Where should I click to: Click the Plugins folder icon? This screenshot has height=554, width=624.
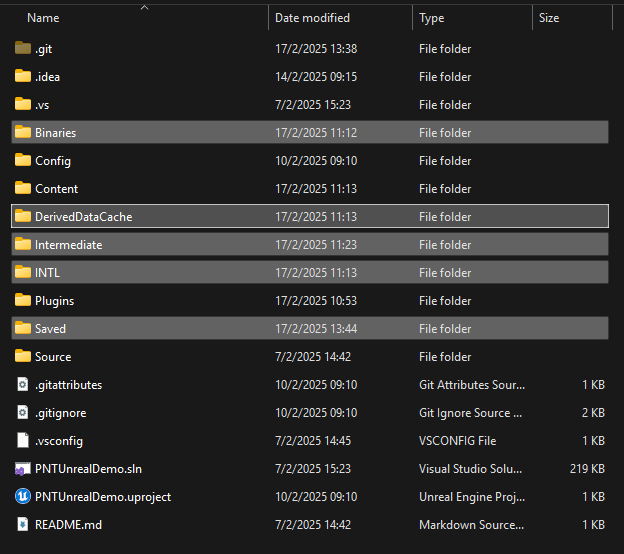[x=23, y=300]
